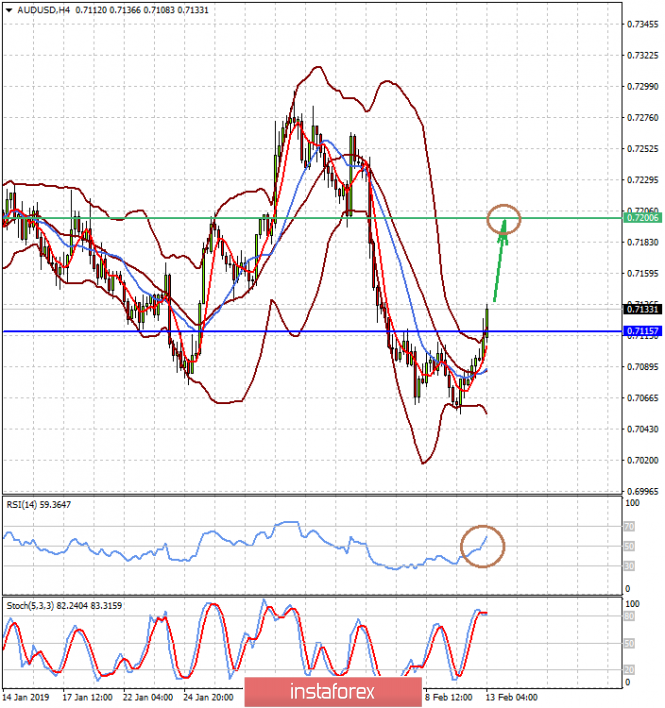Screen dimensions: 665x708
Task: Select the 13 Feb 04:00 time label
Action: point(512,698)
